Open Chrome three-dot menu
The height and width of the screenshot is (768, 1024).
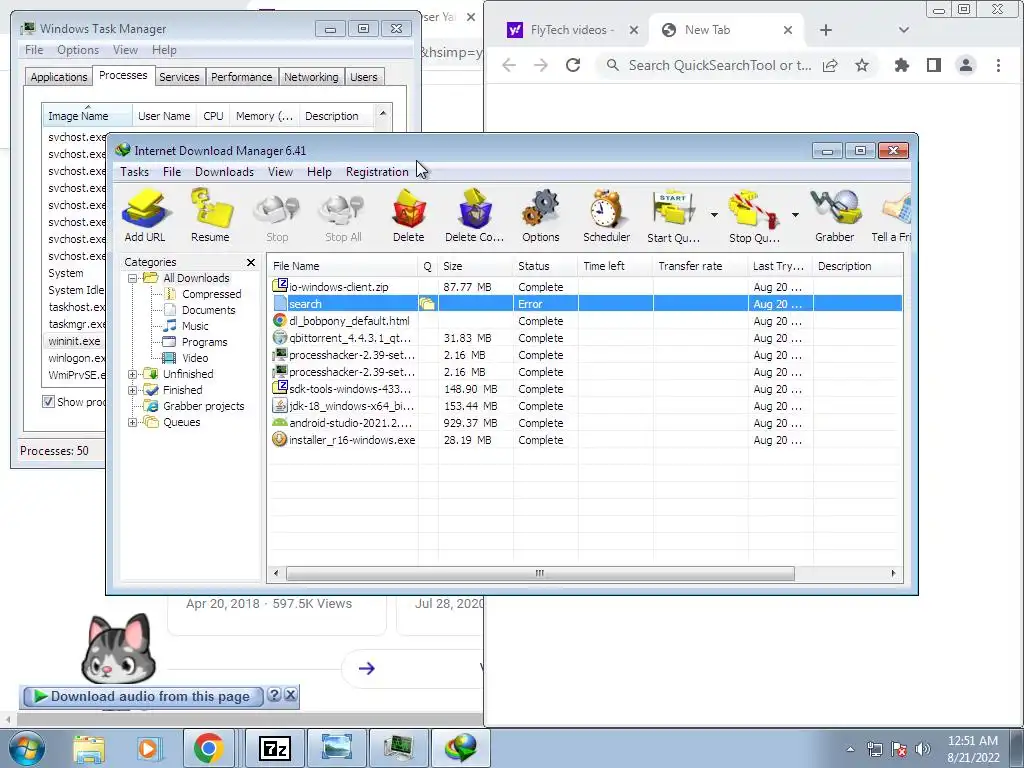point(998,65)
